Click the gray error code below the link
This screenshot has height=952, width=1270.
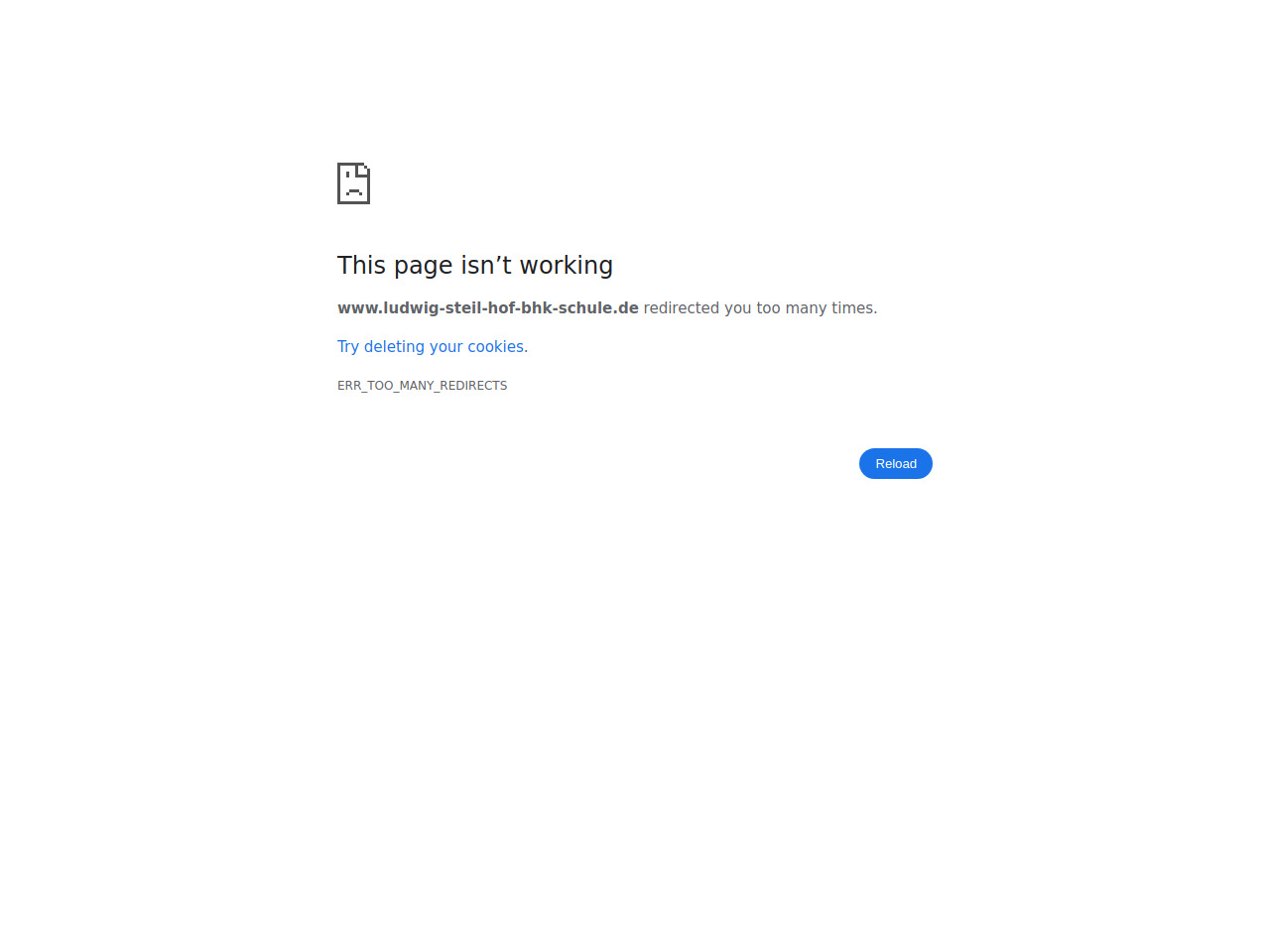click(422, 386)
